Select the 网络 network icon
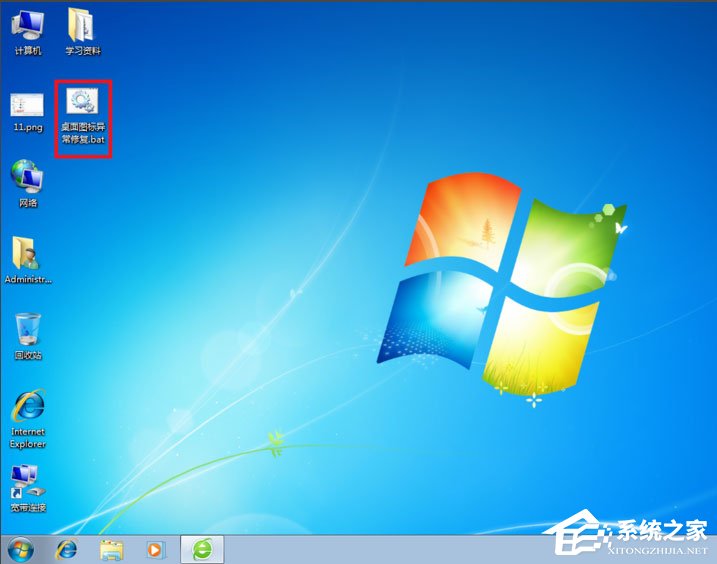717x564 pixels. pos(27,178)
